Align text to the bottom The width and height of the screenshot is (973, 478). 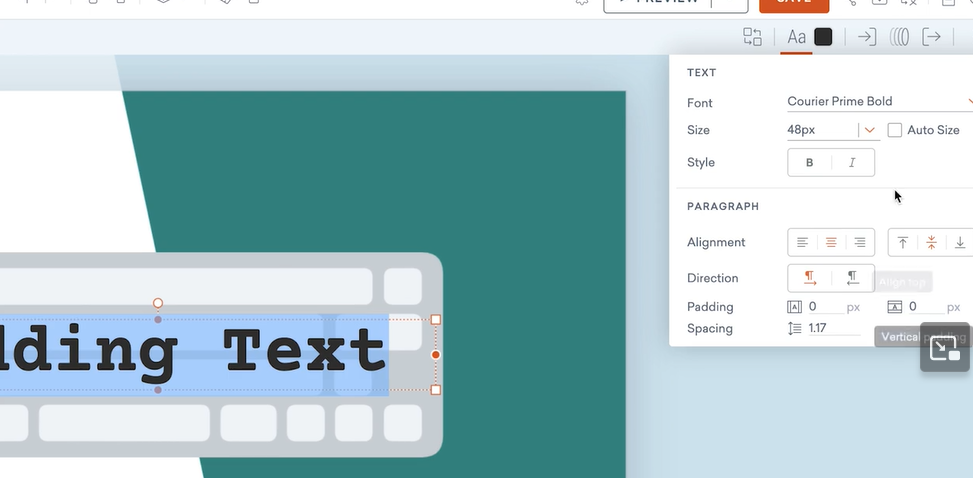pos(960,243)
